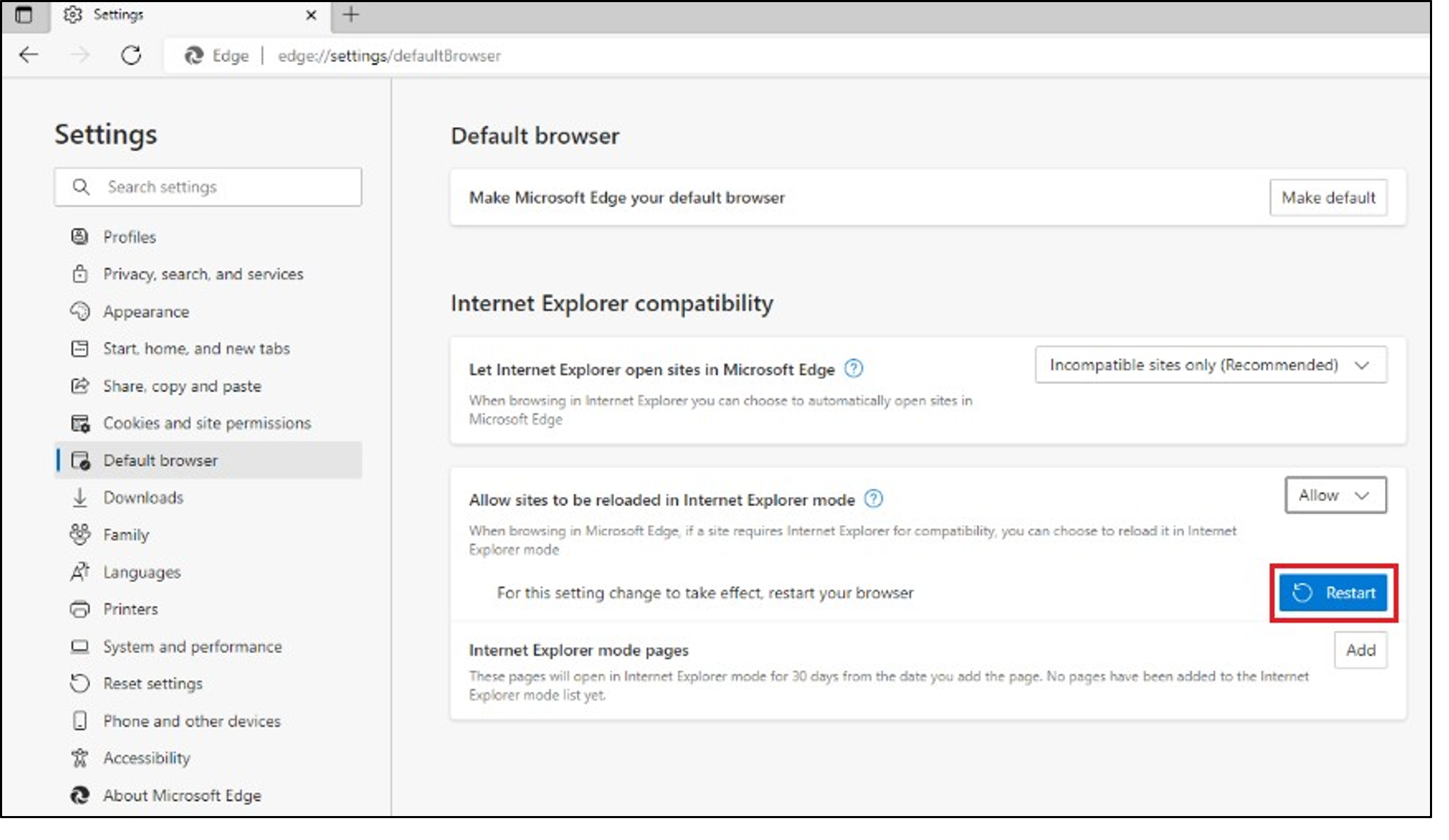This screenshot has width=1449, height=840.
Task: Click the Search settings field
Action: point(208,187)
